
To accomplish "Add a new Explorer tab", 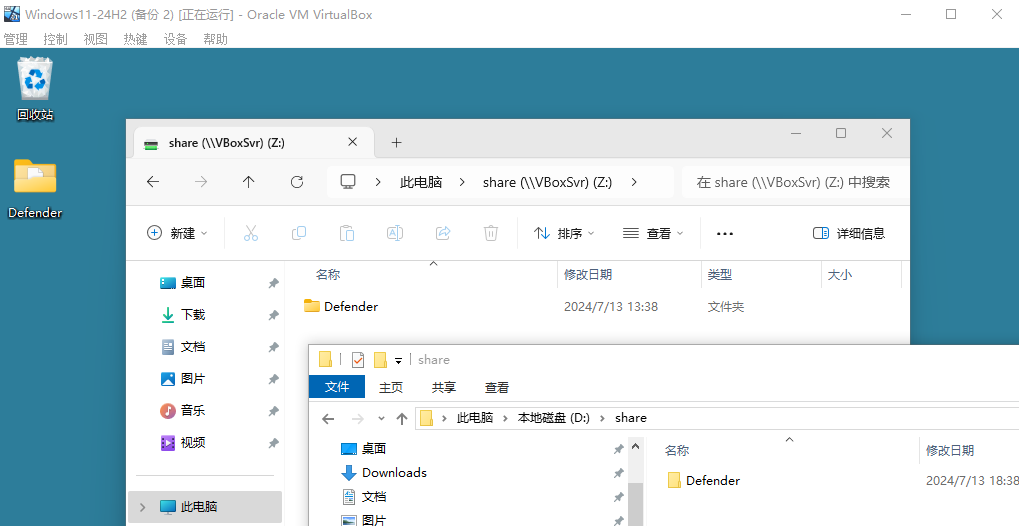I will [396, 142].
